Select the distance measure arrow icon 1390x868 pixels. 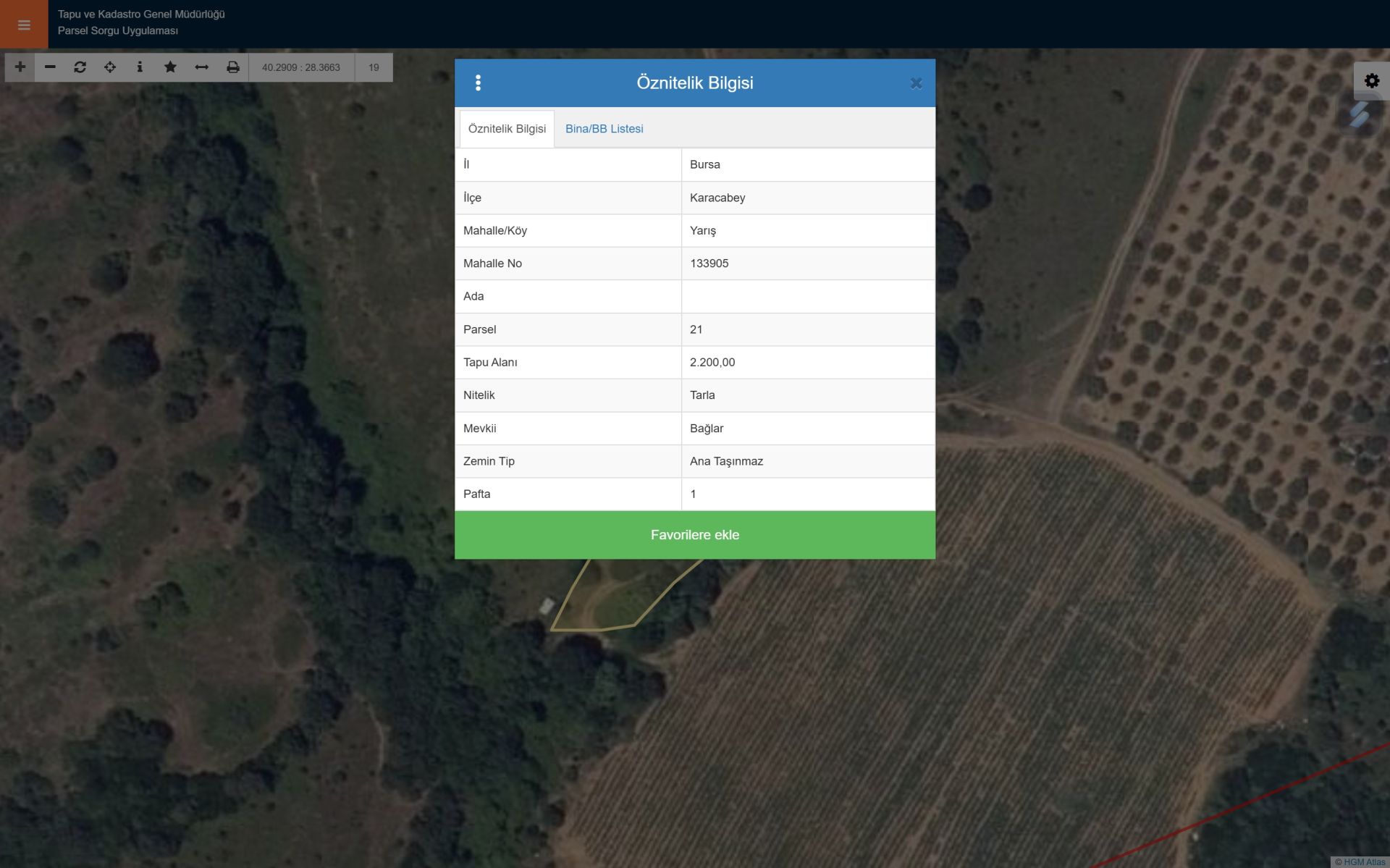(201, 67)
